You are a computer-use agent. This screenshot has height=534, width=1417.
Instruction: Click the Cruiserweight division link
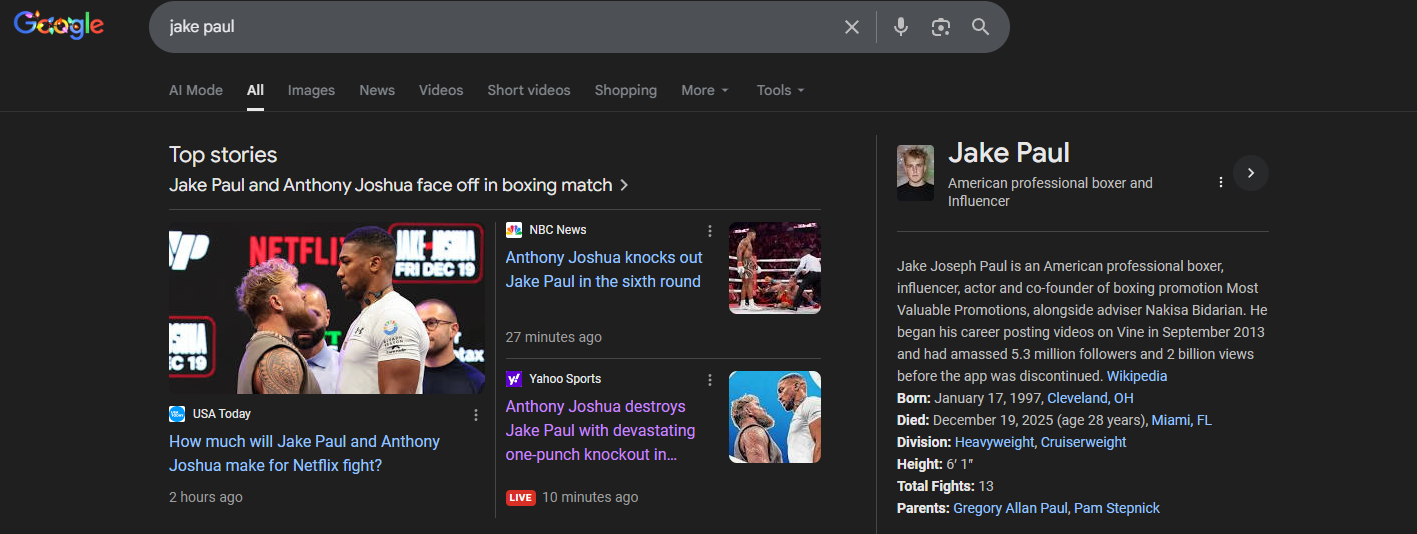(1083, 442)
